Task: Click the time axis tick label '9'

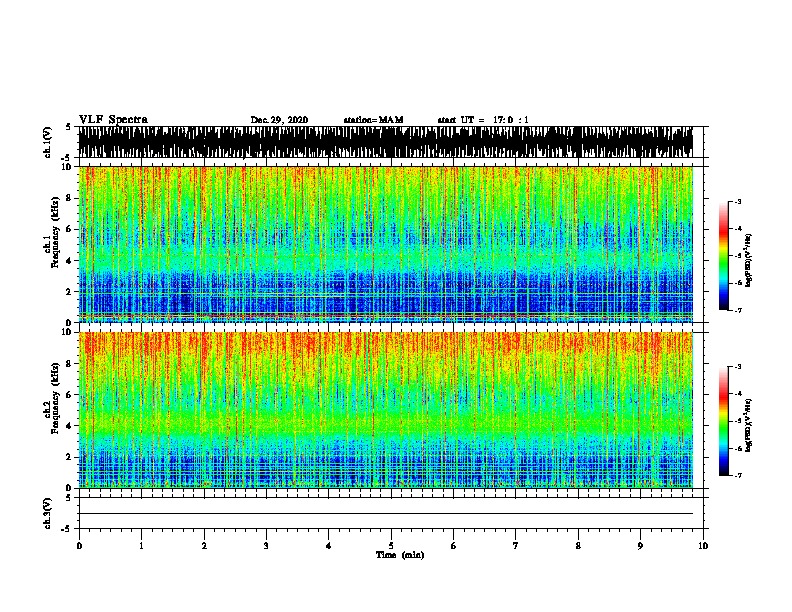Action: click(x=640, y=546)
